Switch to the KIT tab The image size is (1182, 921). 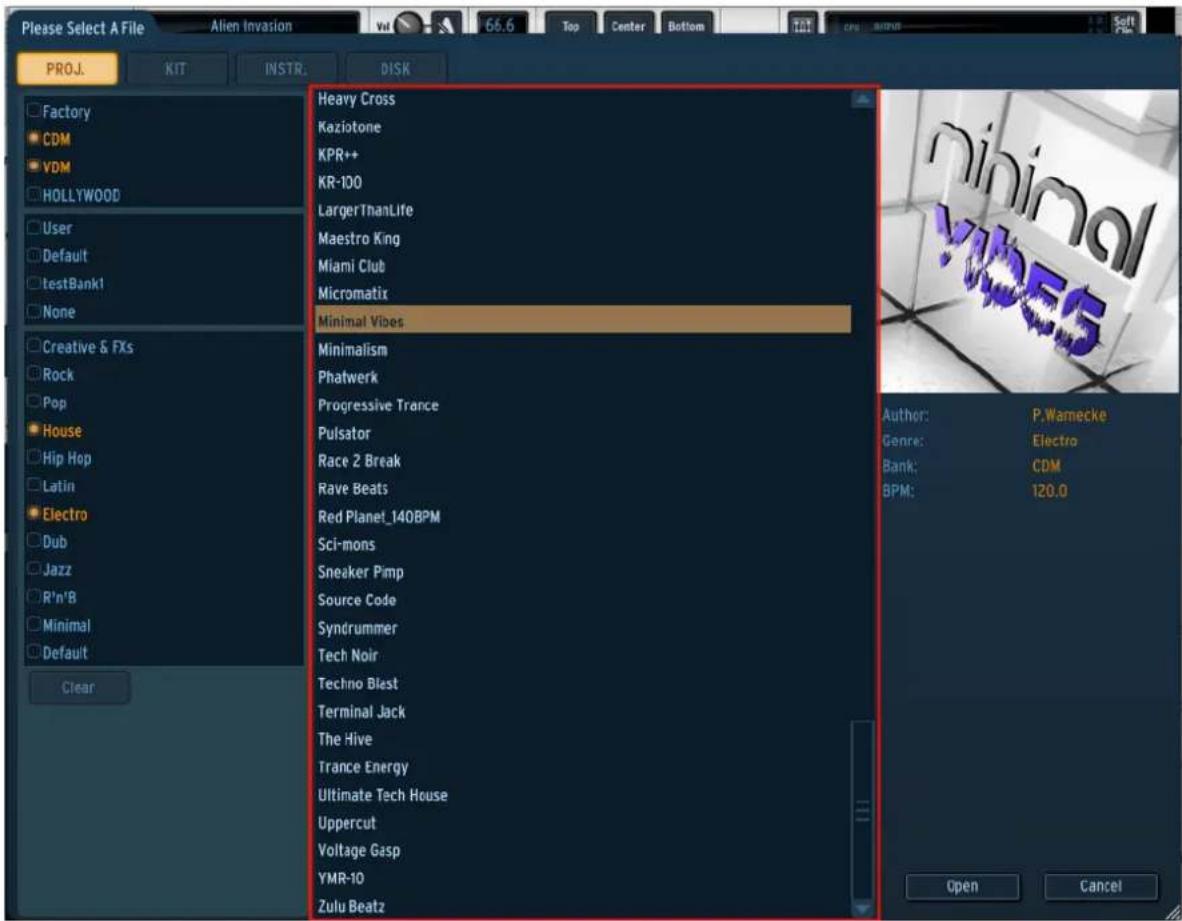tap(176, 69)
